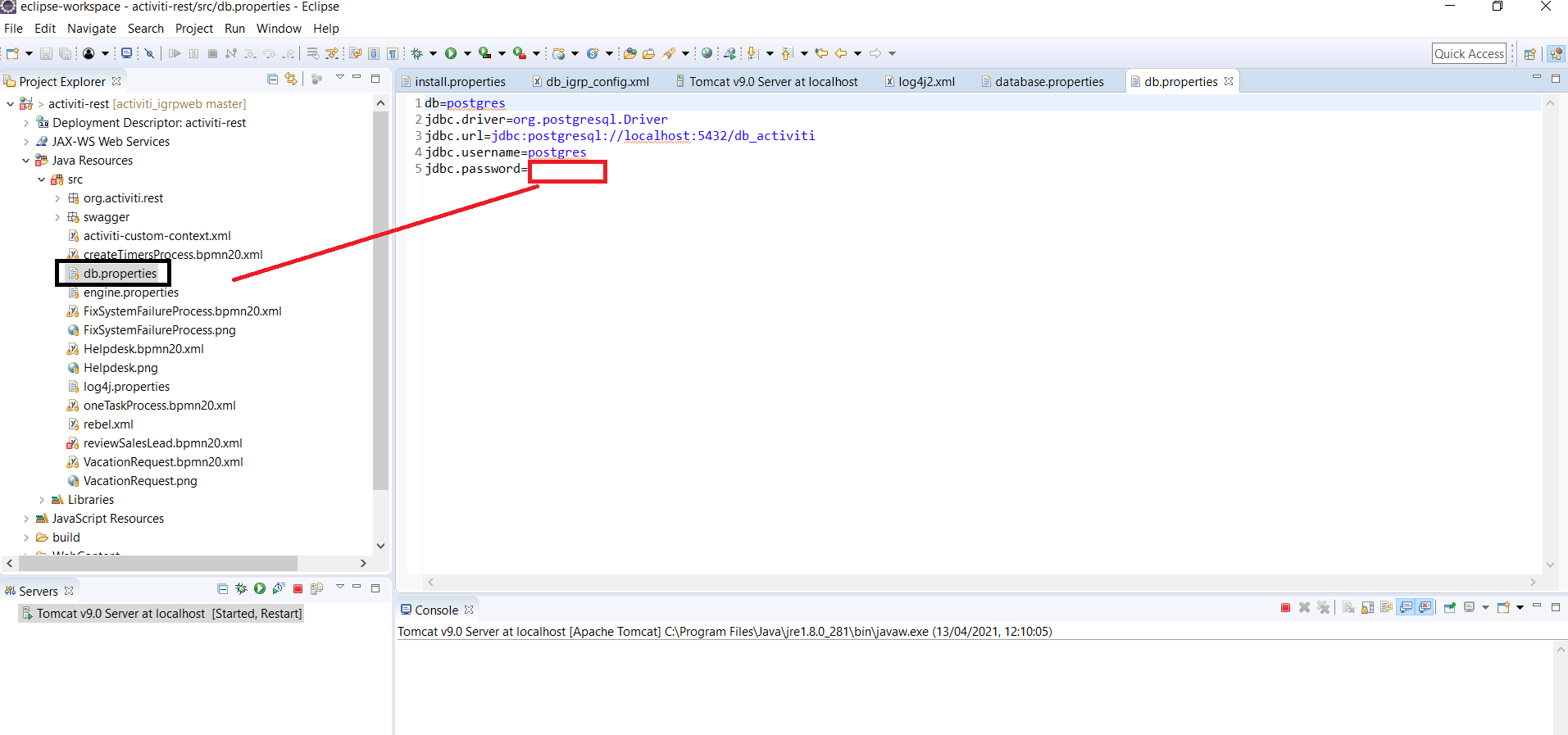Click the Project Explorer horizontal scrollbar

(x=157, y=564)
